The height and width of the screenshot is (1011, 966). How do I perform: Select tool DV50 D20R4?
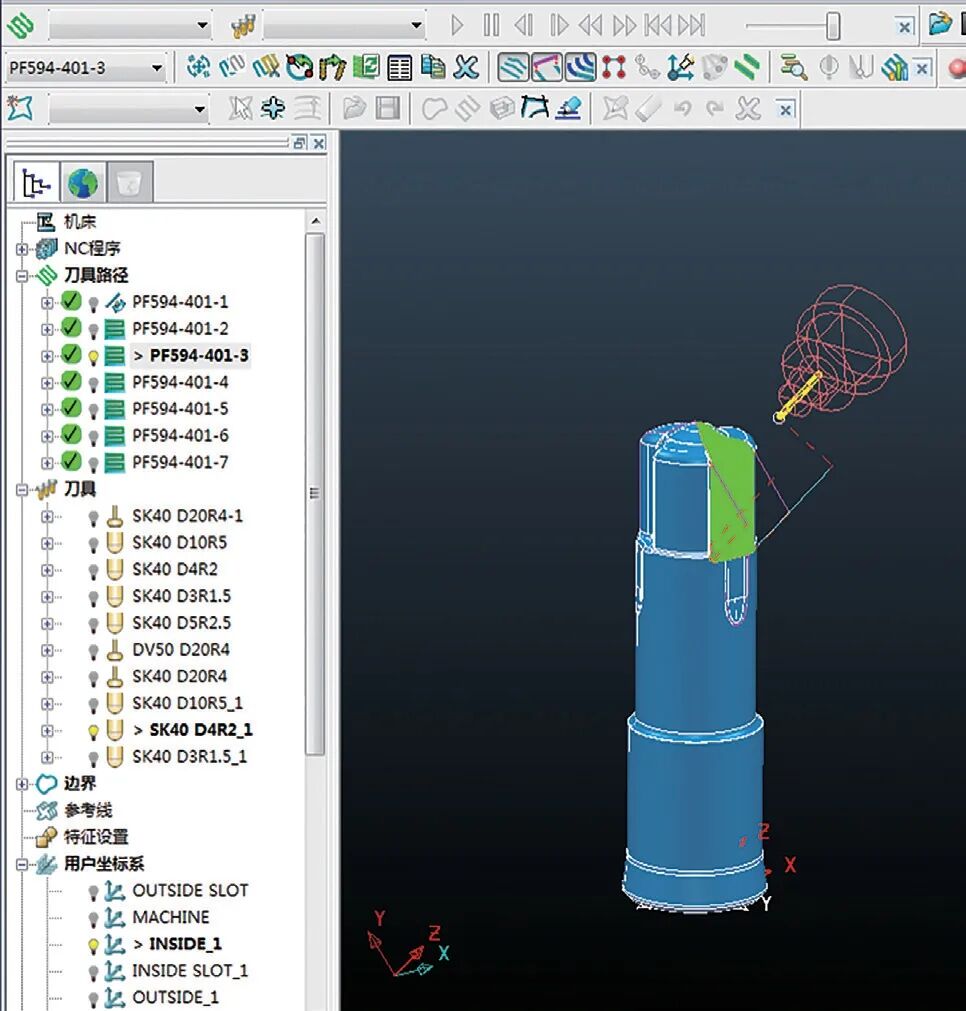coord(181,650)
